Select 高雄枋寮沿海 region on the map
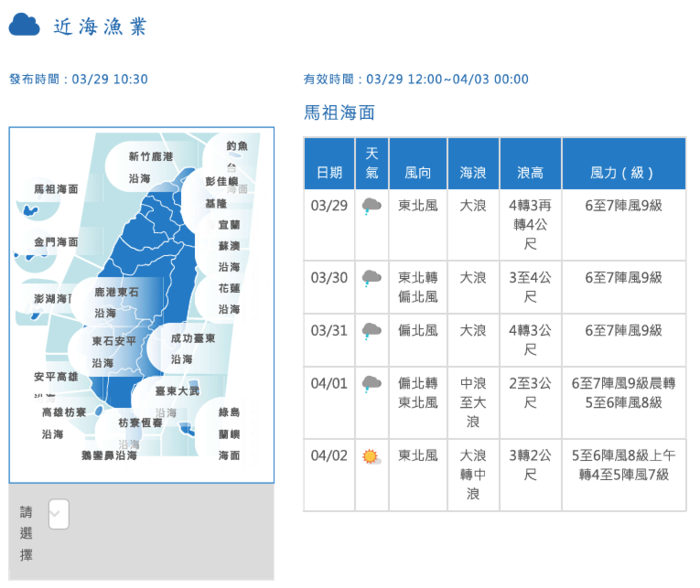 [64, 423]
